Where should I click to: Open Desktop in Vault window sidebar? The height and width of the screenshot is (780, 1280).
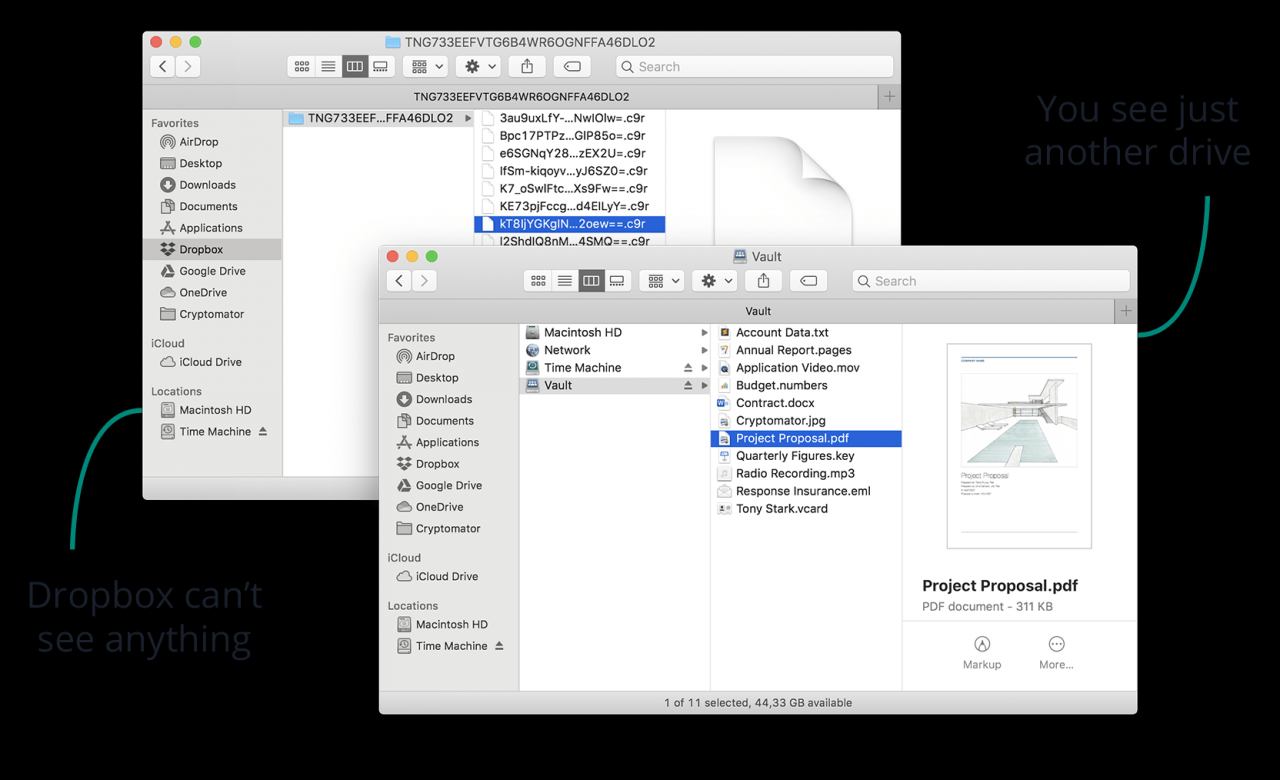point(449,378)
